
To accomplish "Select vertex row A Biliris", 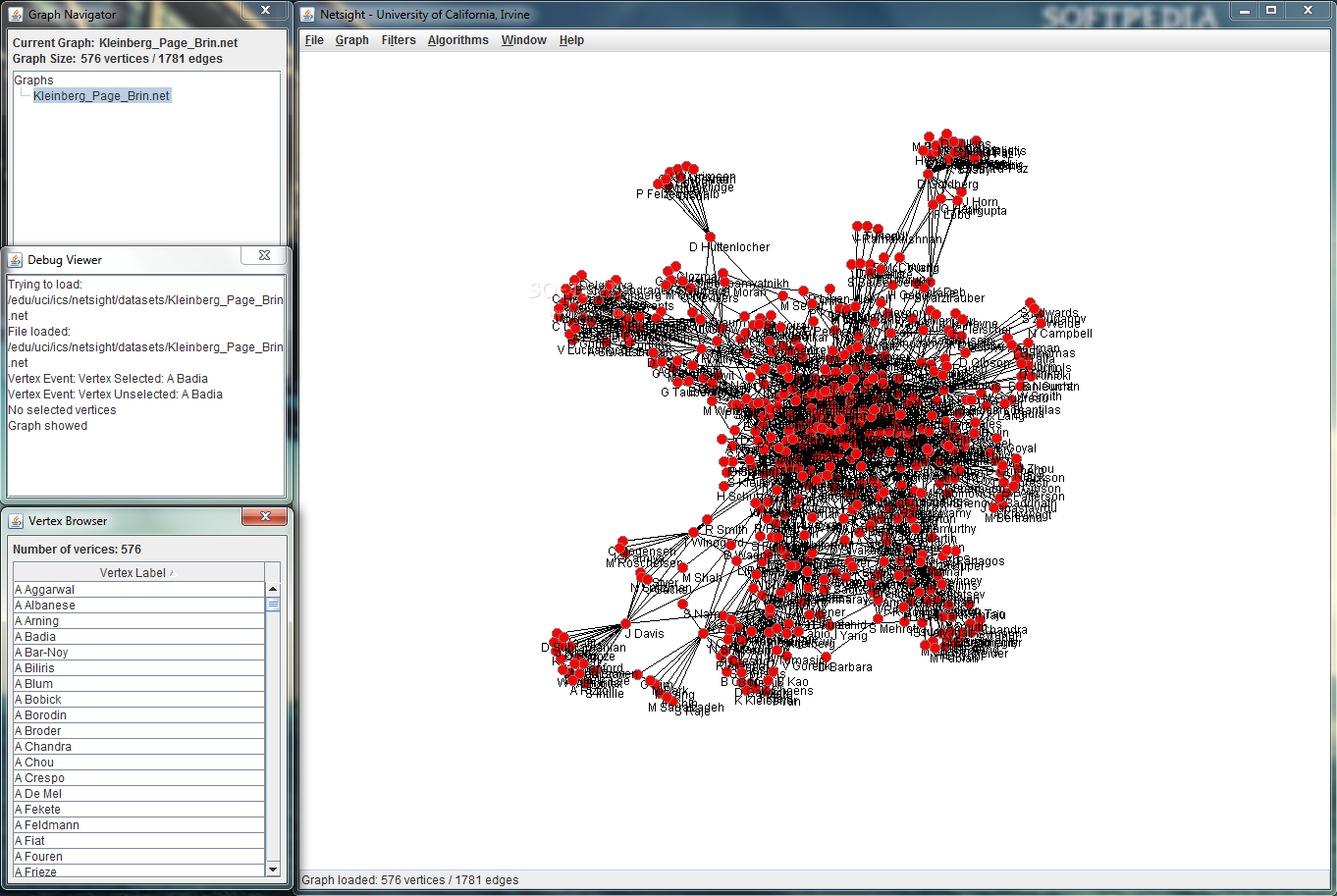I will point(138,668).
